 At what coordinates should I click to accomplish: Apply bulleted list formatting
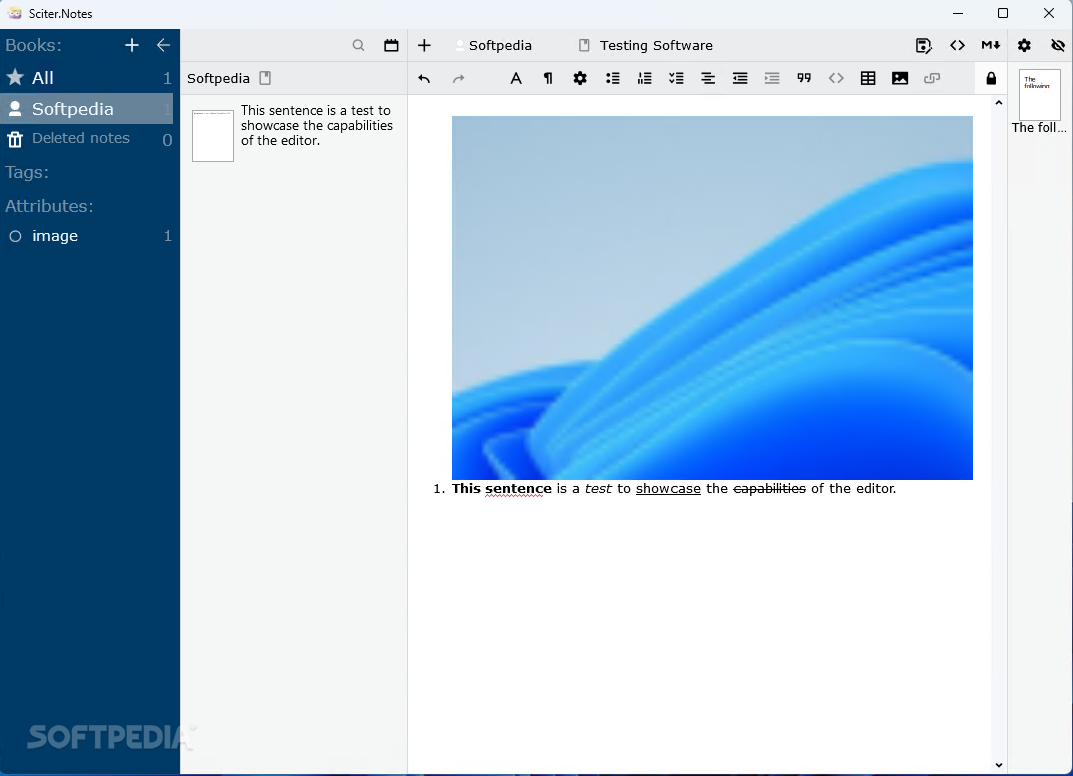[x=612, y=79]
